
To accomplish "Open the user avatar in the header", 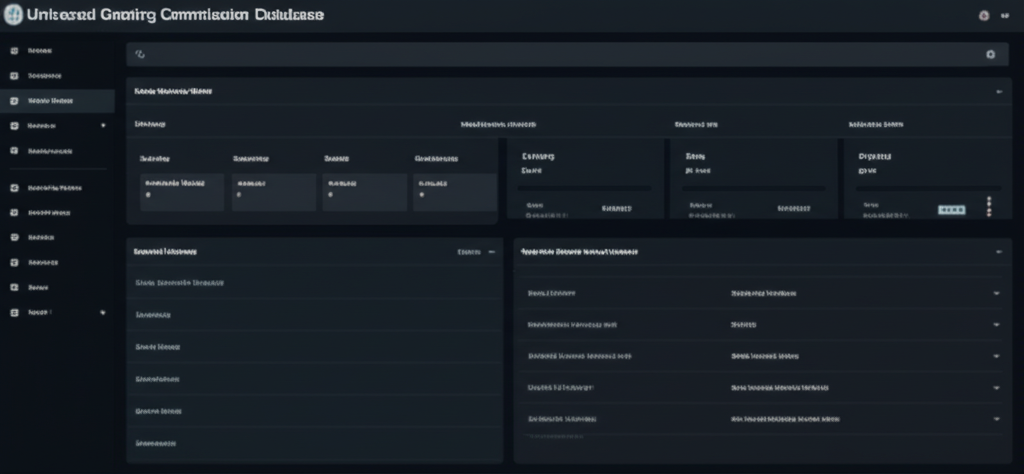I will [x=984, y=16].
